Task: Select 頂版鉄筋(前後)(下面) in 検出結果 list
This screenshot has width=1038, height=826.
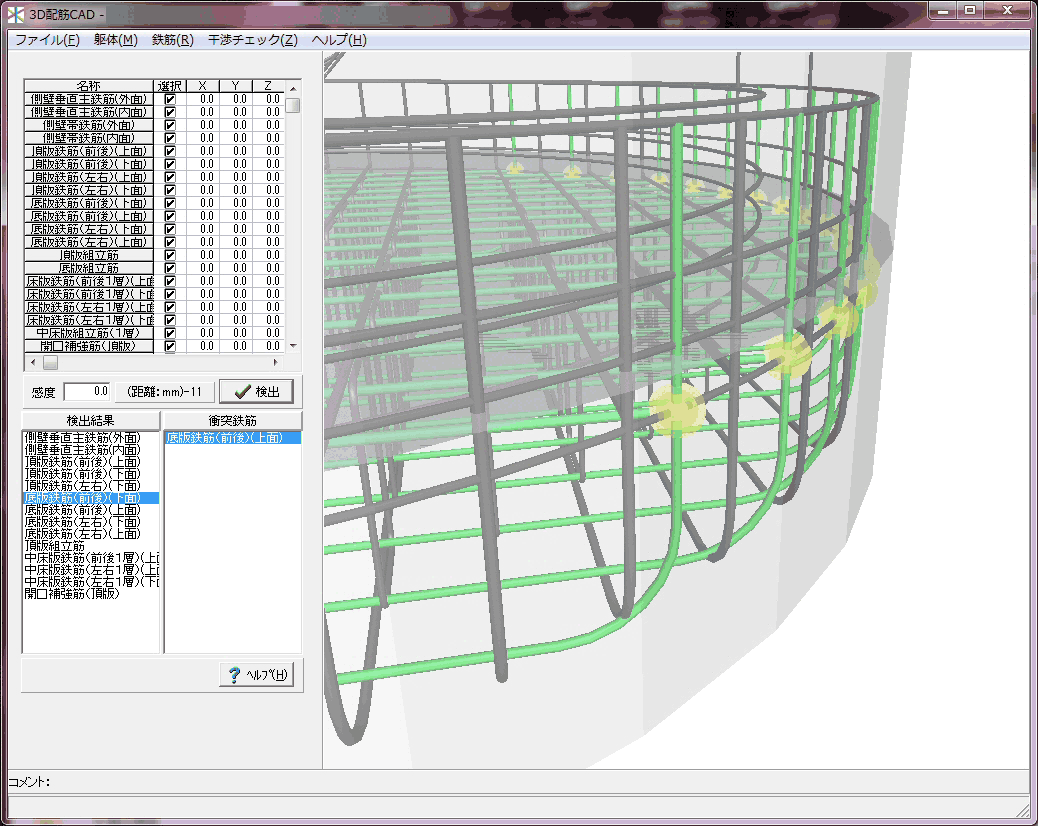Action: (83, 474)
